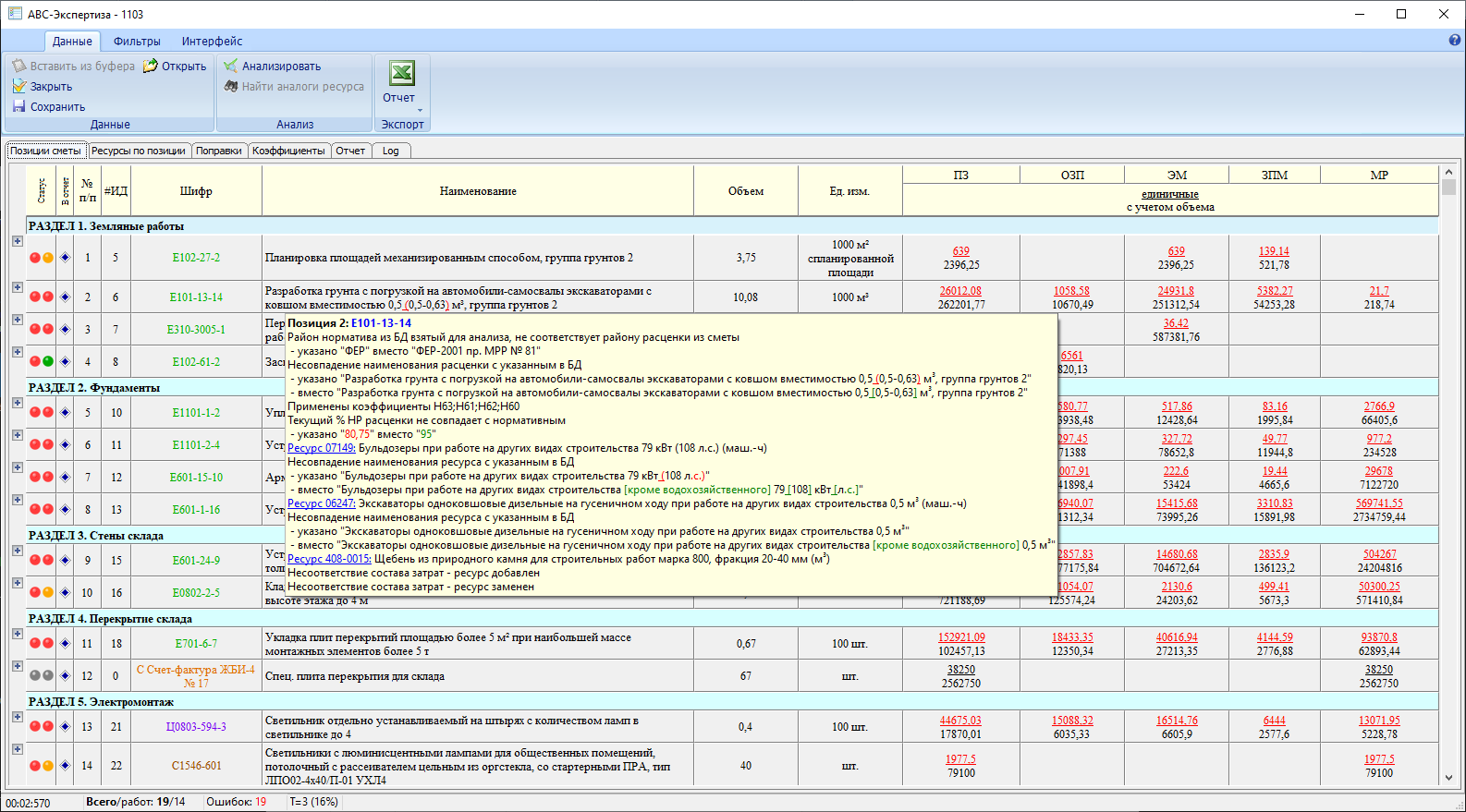Click the Вставить из буфера clipboard icon
The width and height of the screenshot is (1466, 812).
pyautogui.click(x=18, y=67)
